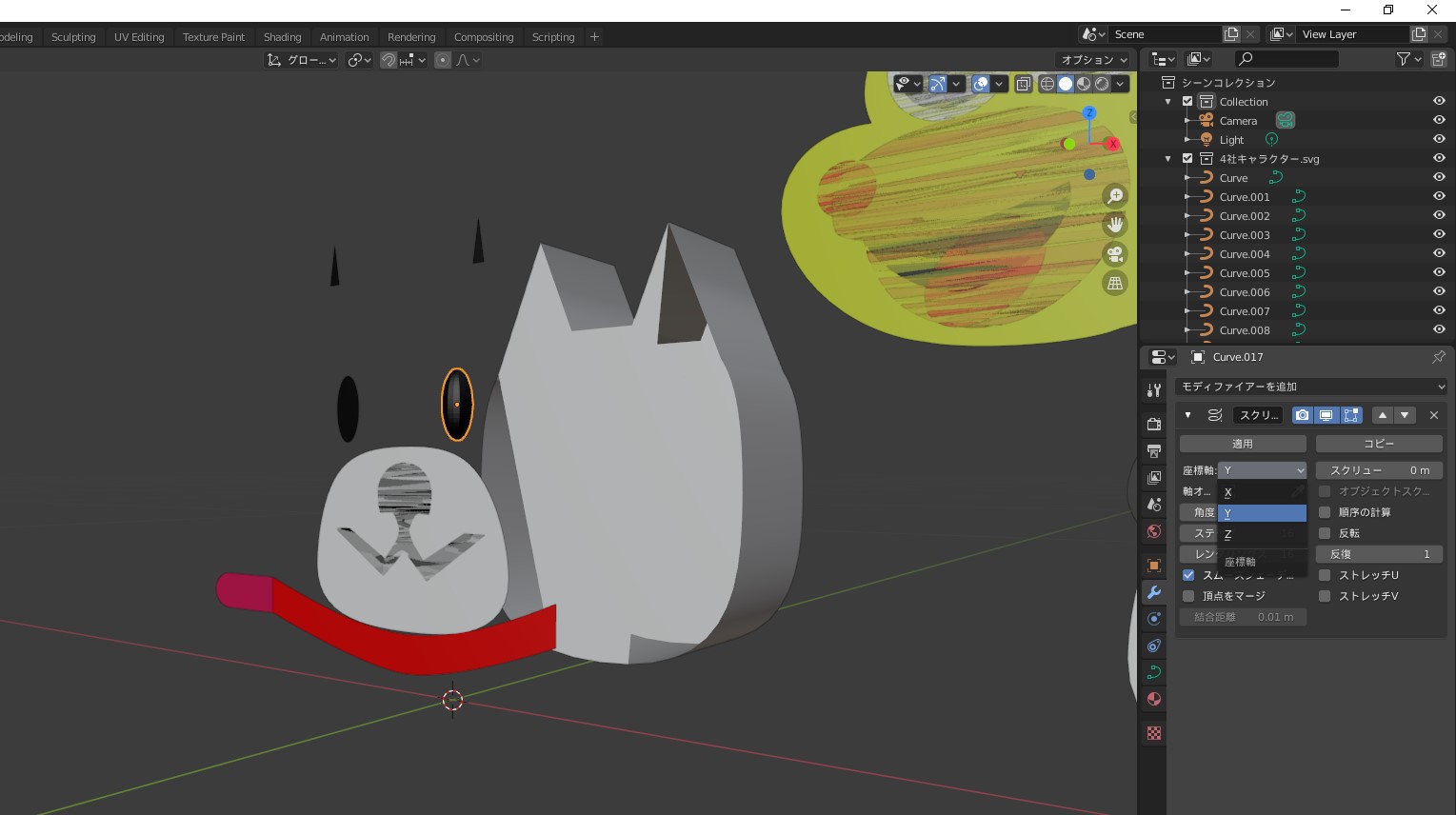The width and height of the screenshot is (1456, 815).
Task: Click the 適用 apply button
Action: point(1243,444)
